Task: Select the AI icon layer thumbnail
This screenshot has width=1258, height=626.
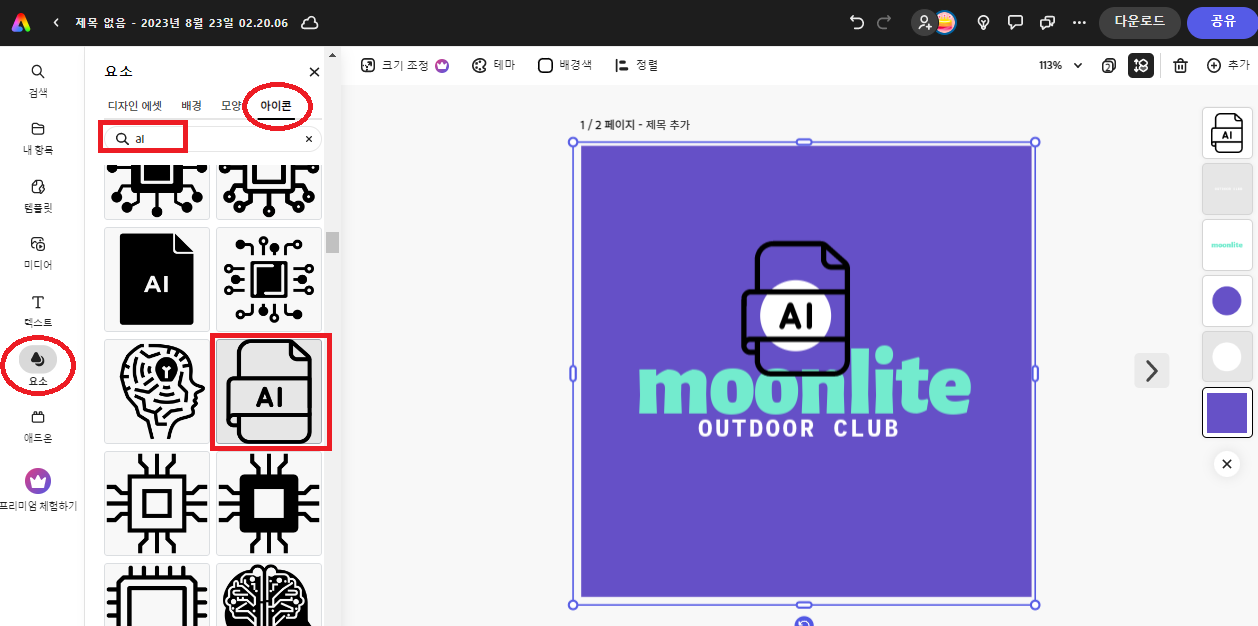Action: pyautogui.click(x=1227, y=133)
